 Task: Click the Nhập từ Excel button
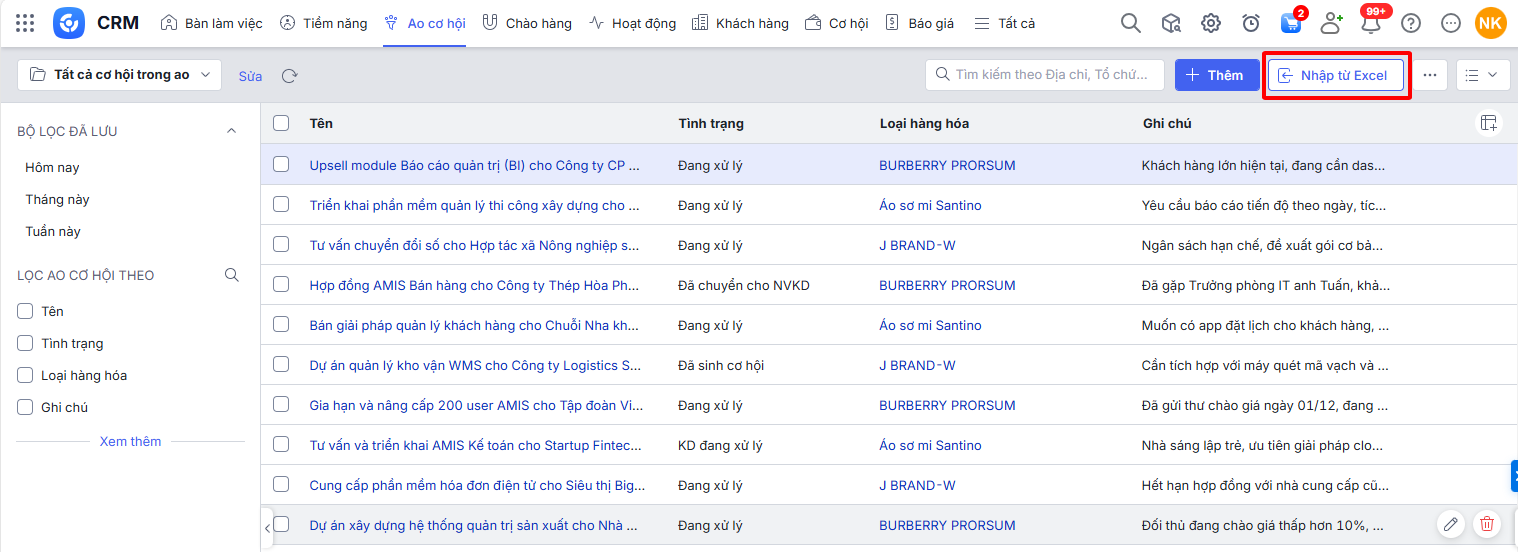(x=1335, y=75)
